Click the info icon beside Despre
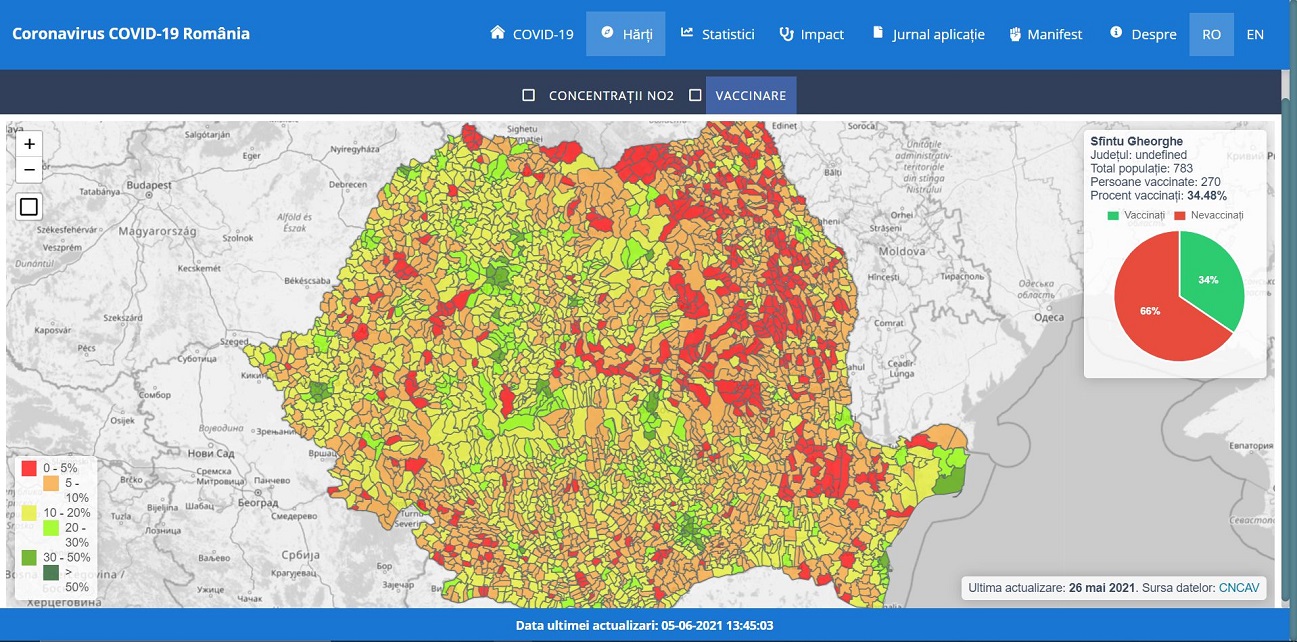The image size is (1297, 642). pos(1116,33)
